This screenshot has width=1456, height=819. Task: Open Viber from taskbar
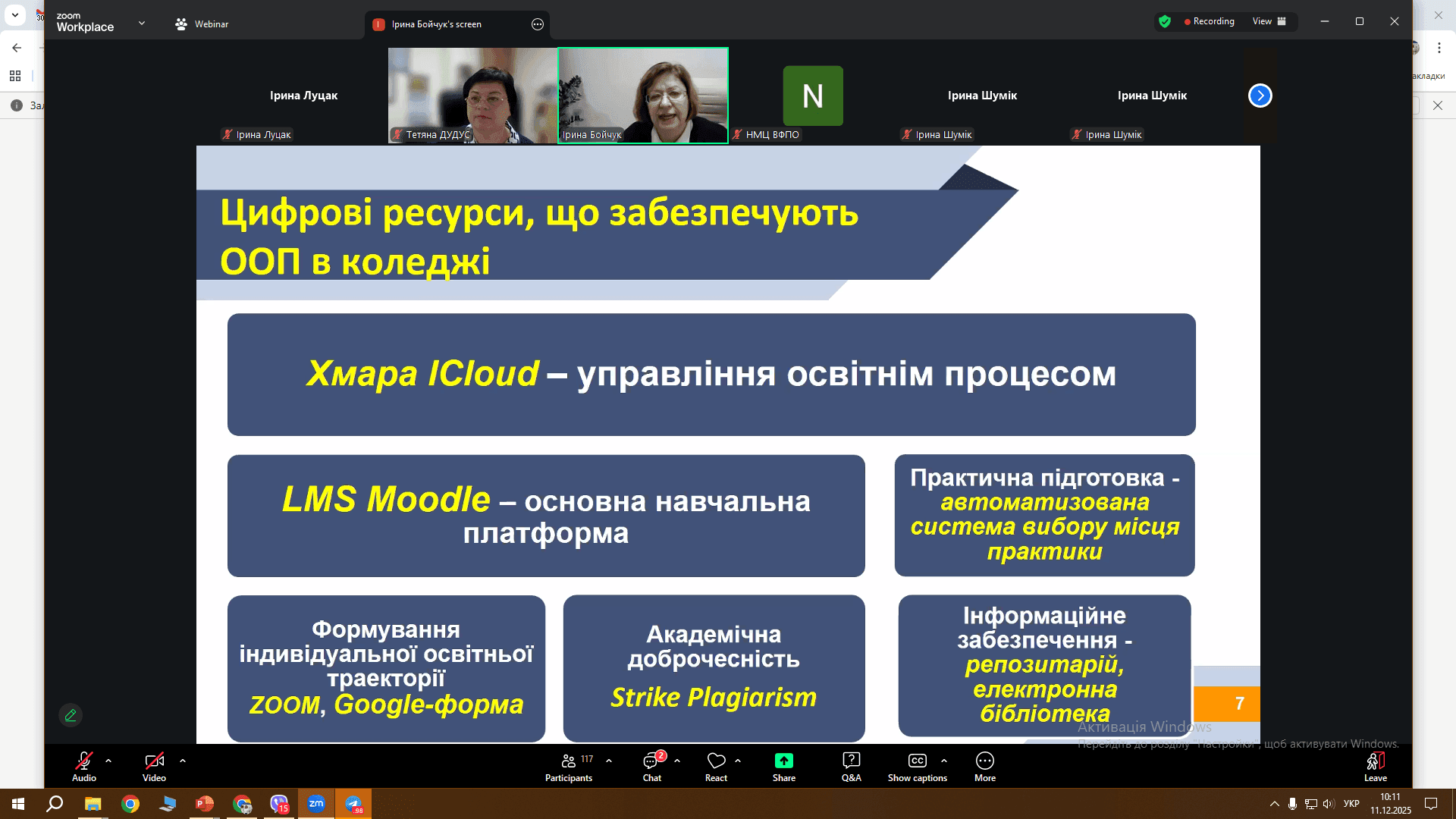[279, 804]
